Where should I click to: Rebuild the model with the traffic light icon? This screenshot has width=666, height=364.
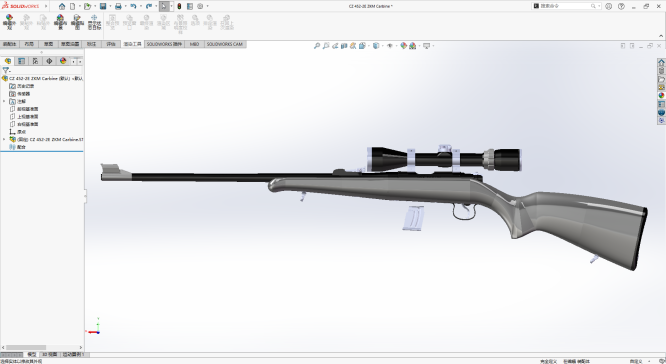(x=179, y=6)
